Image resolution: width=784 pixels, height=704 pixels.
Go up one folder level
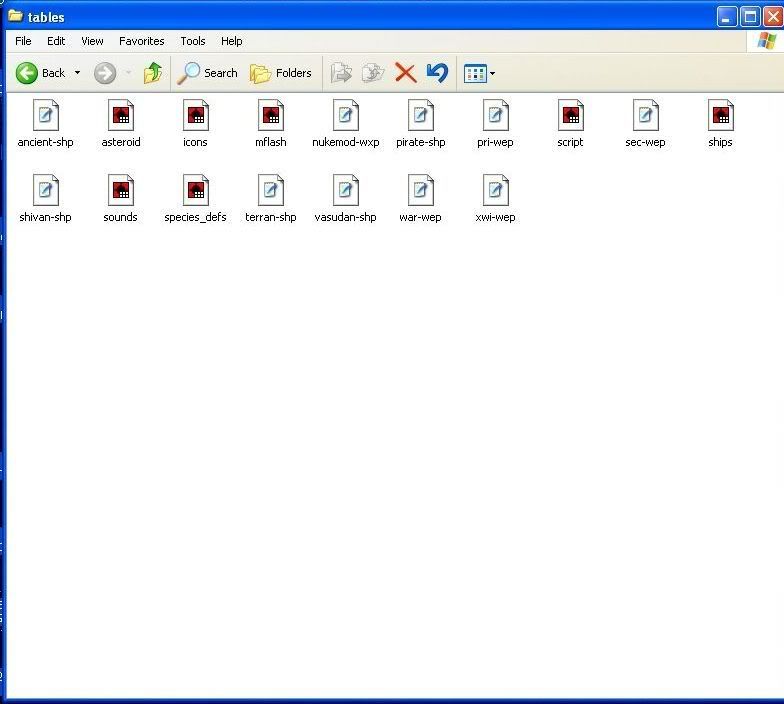pyautogui.click(x=153, y=73)
